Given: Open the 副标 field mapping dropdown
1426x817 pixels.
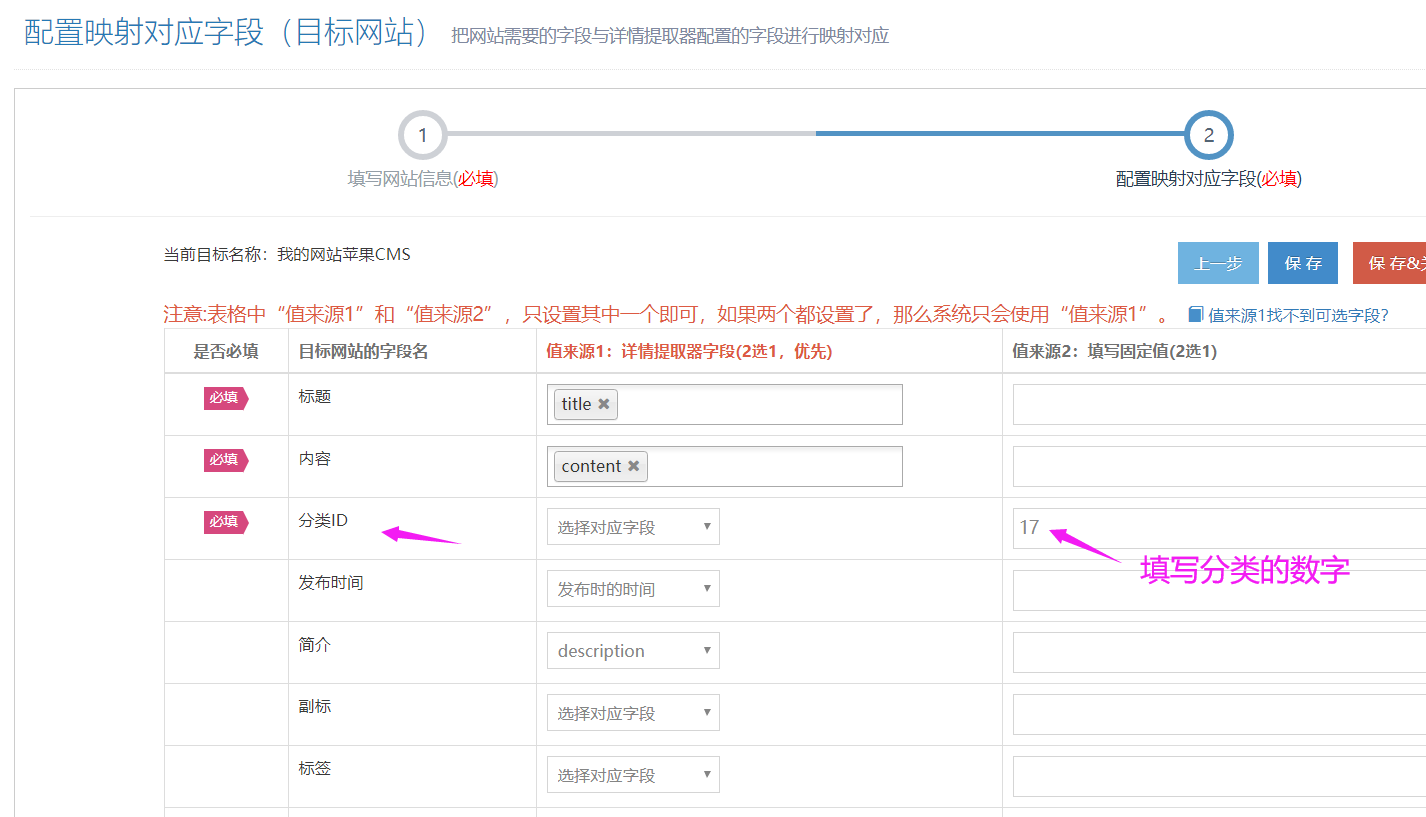Looking at the screenshot, I should (633, 713).
